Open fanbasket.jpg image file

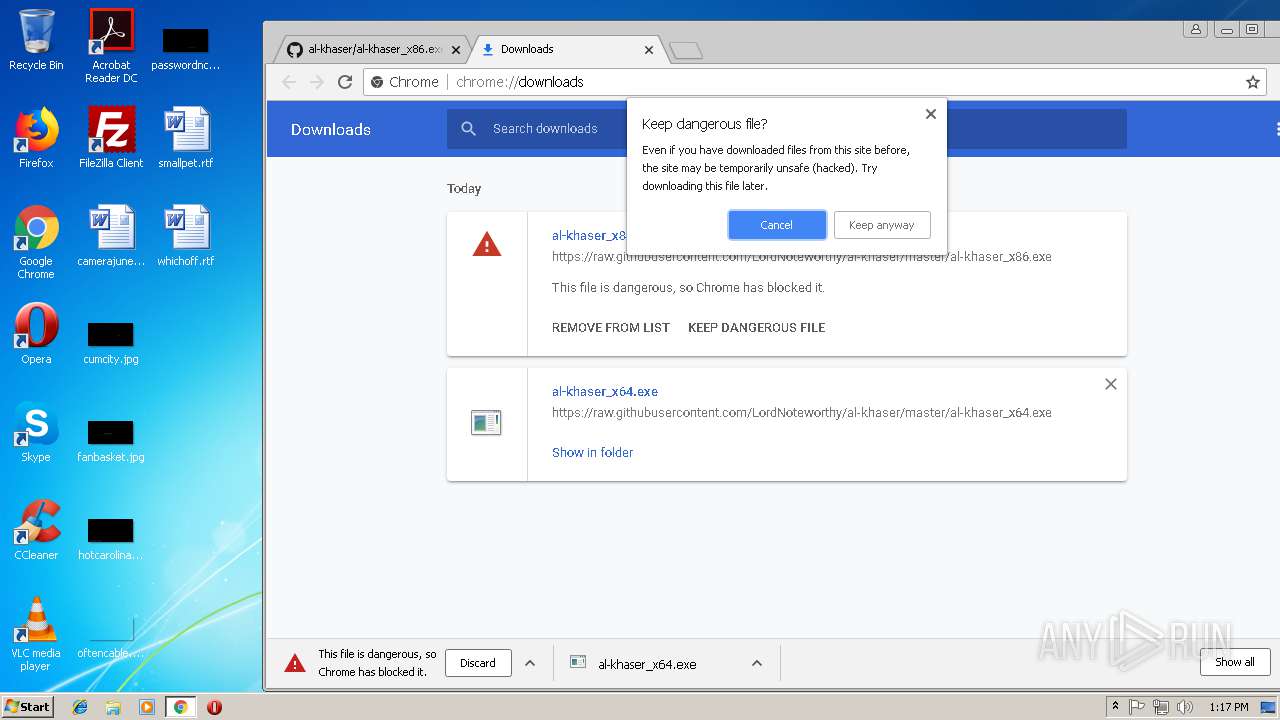click(111, 440)
